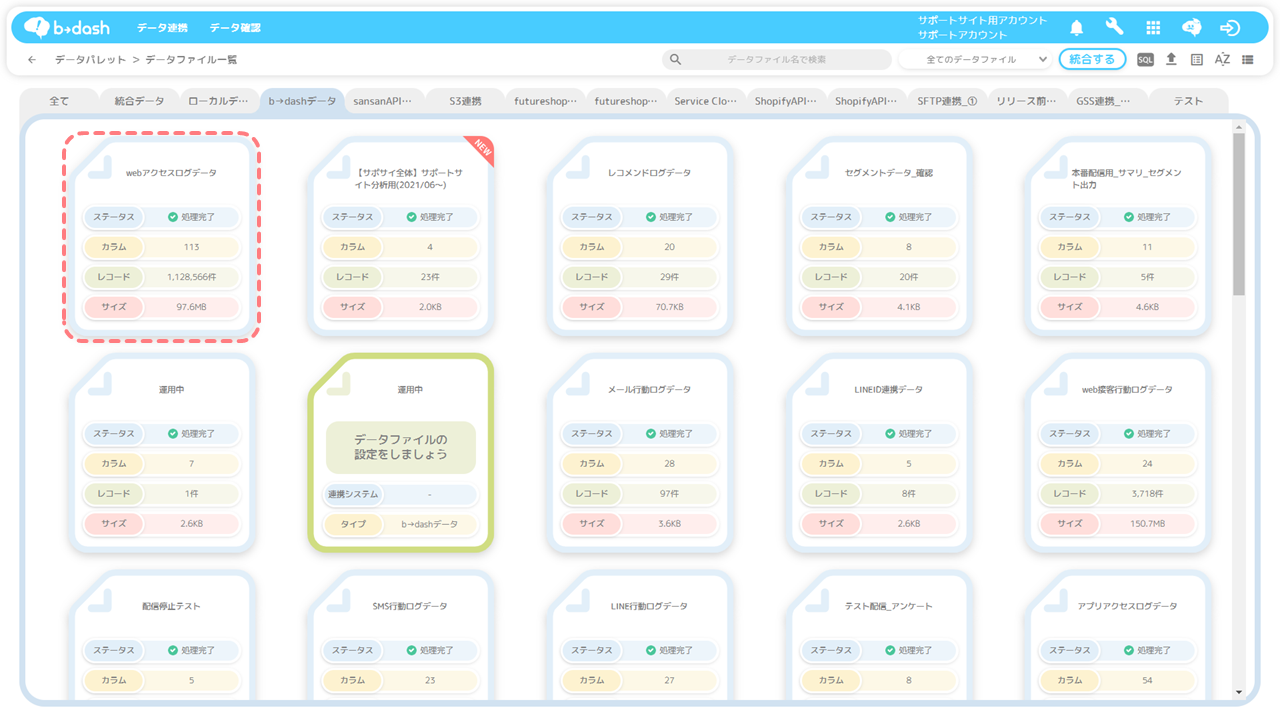The image size is (1280, 720).
Task: Click size value 150.7MB
Action: (x=1147, y=523)
